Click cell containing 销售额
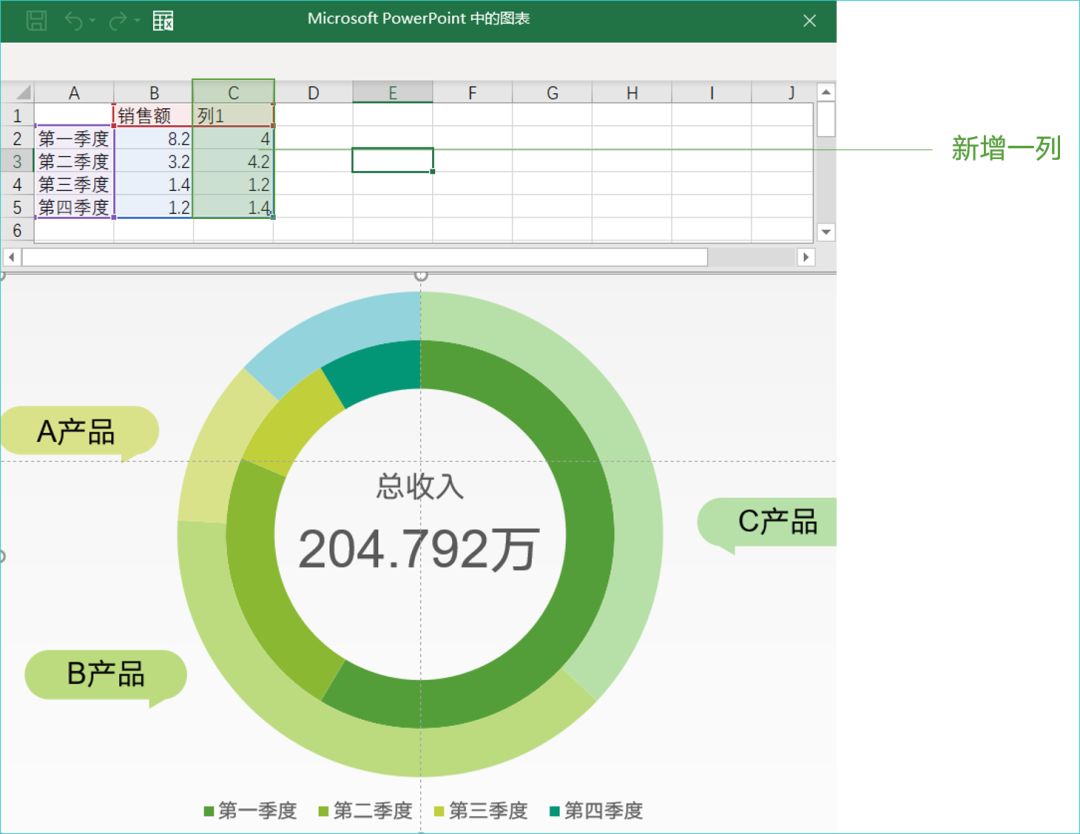This screenshot has height=834, width=1080. [154, 115]
